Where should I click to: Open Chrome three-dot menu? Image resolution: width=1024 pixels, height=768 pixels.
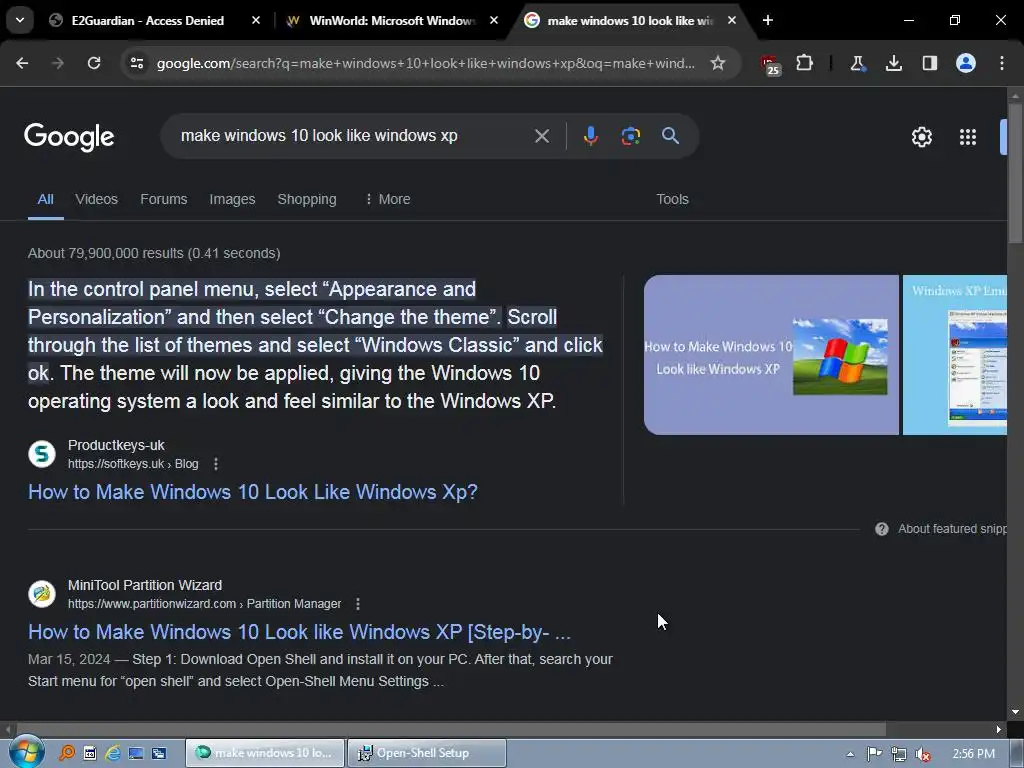1002,63
